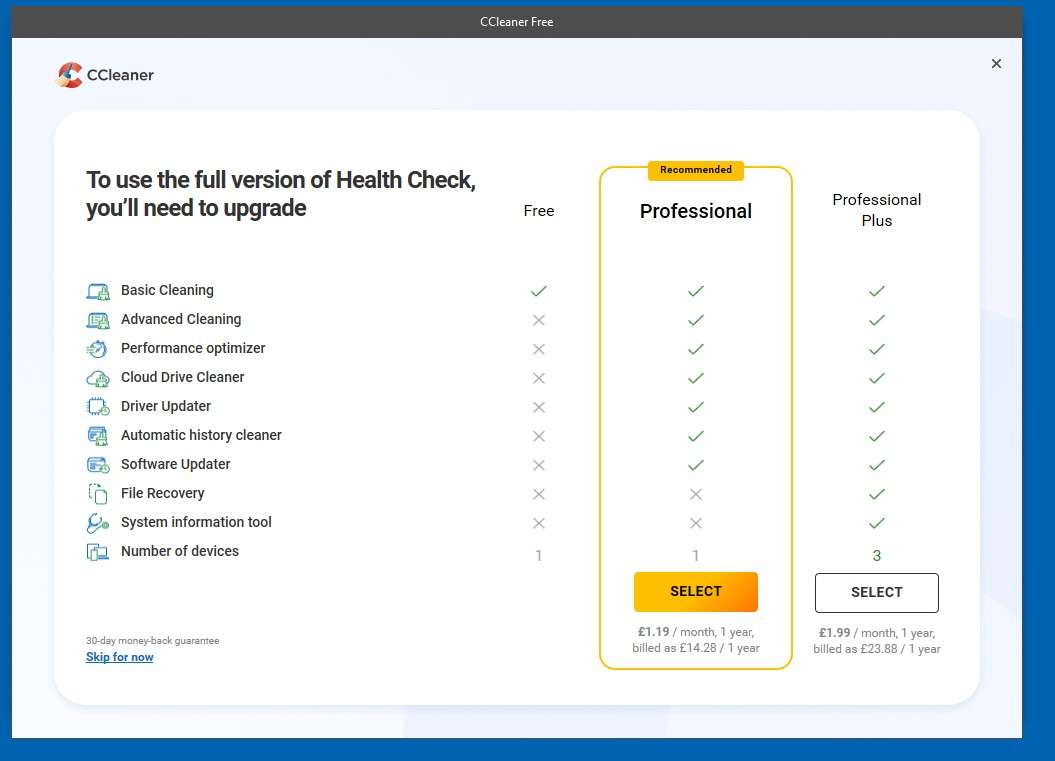Click the Number of devices icon

97,552
